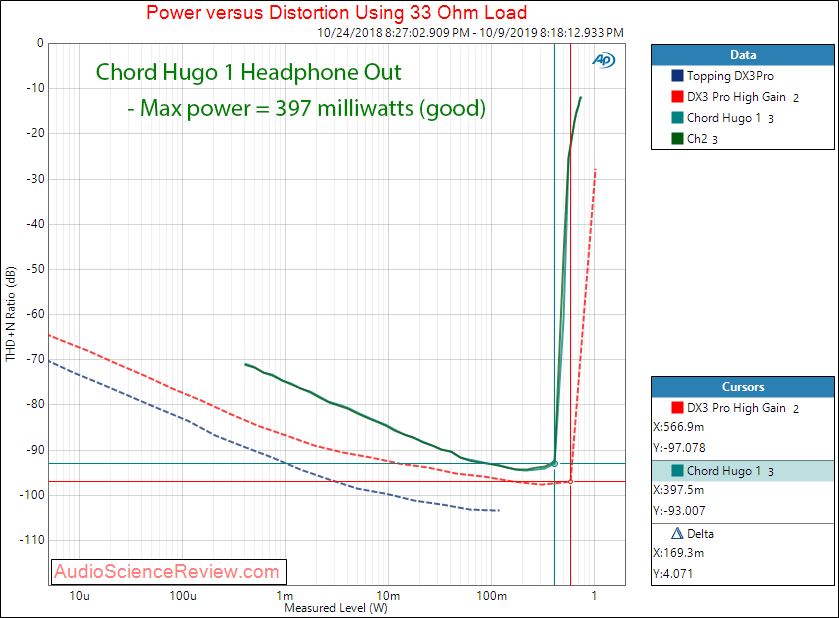
Task: Click the AP logo in the graph corner
Action: click(x=604, y=60)
